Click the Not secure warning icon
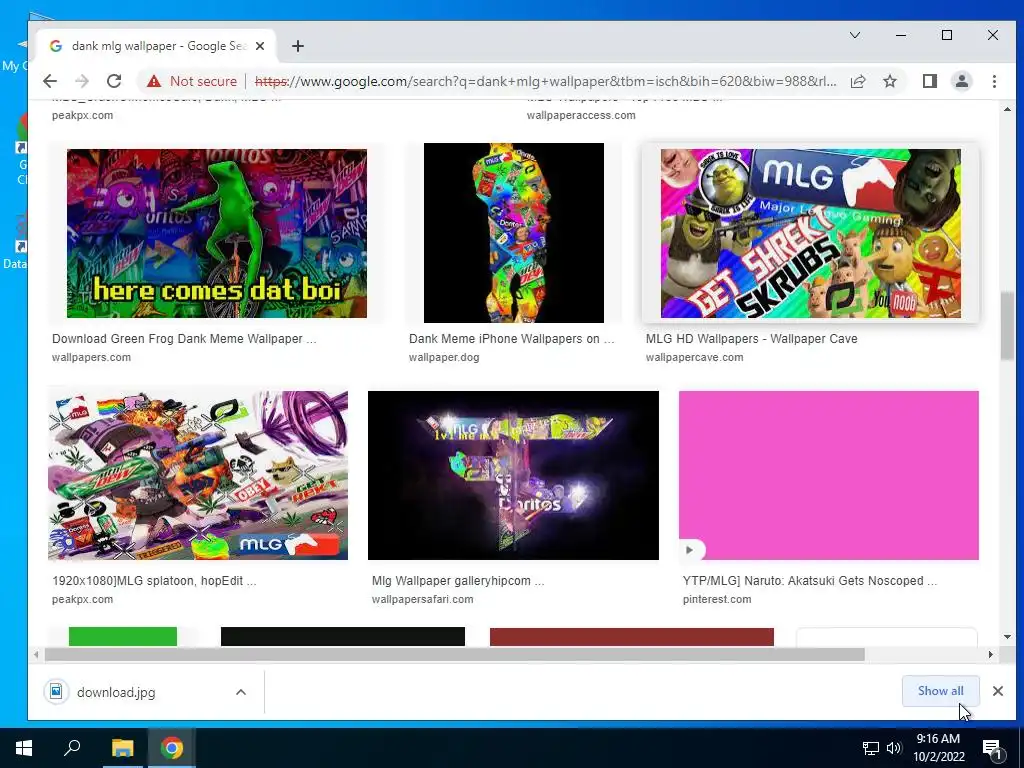This screenshot has width=1024, height=768. (153, 81)
